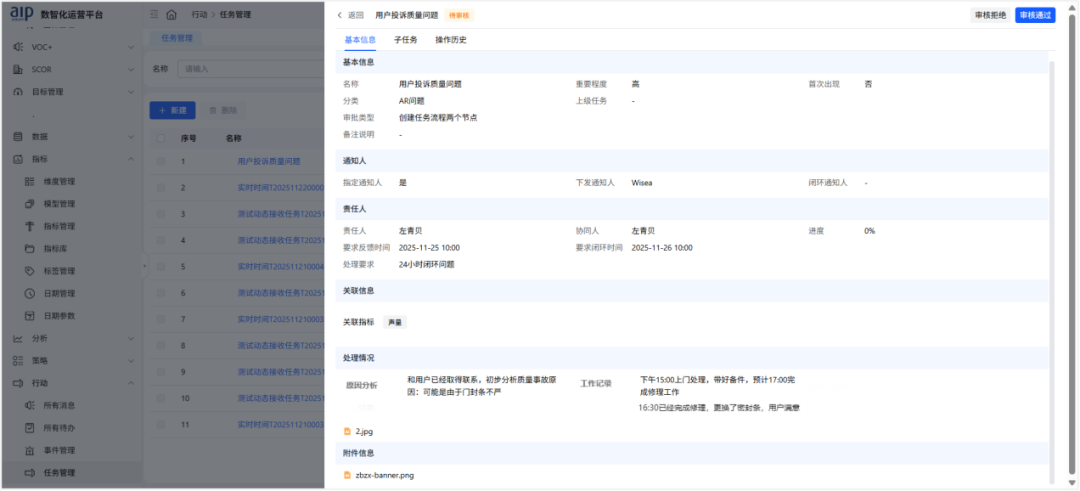Click the 日期管理 clock icon
1080x491 pixels.
(30, 294)
